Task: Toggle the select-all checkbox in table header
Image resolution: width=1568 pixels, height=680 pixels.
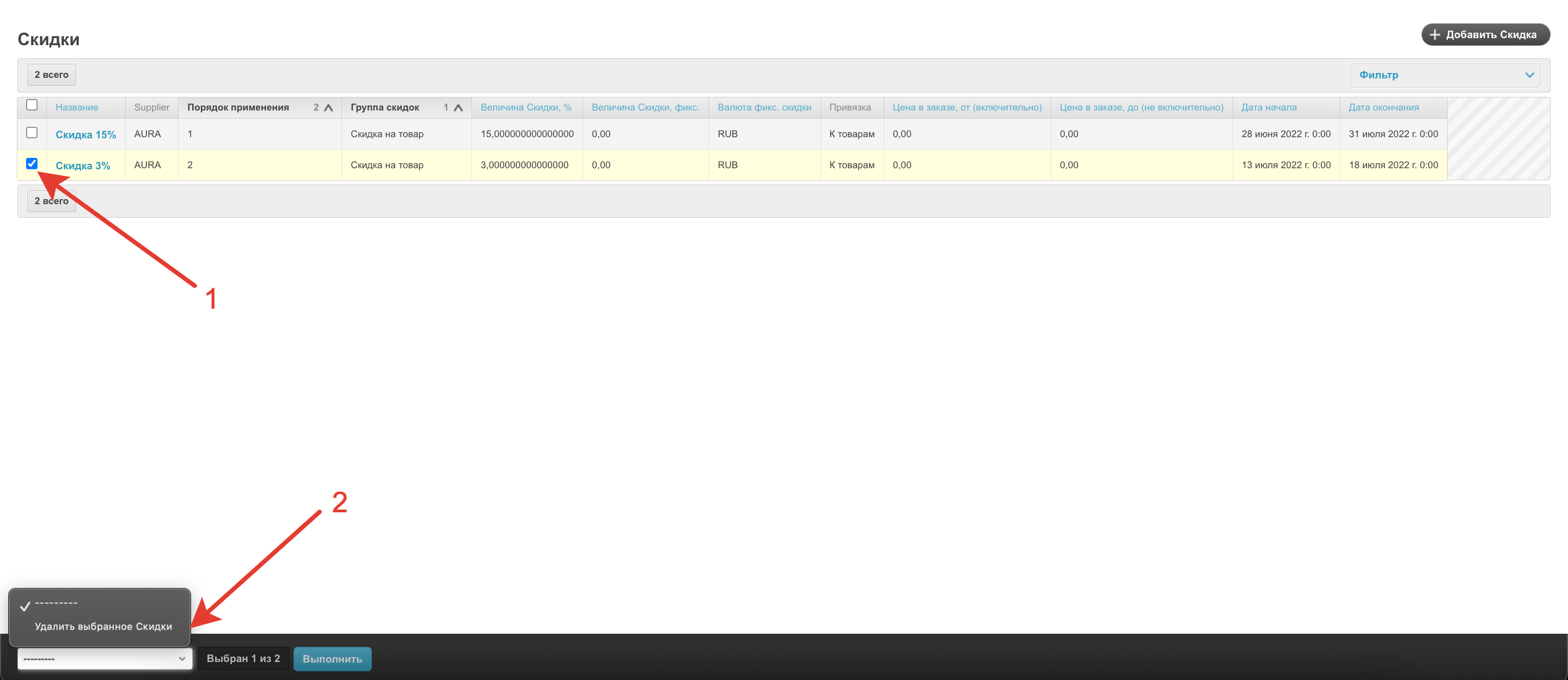Action: pos(32,105)
